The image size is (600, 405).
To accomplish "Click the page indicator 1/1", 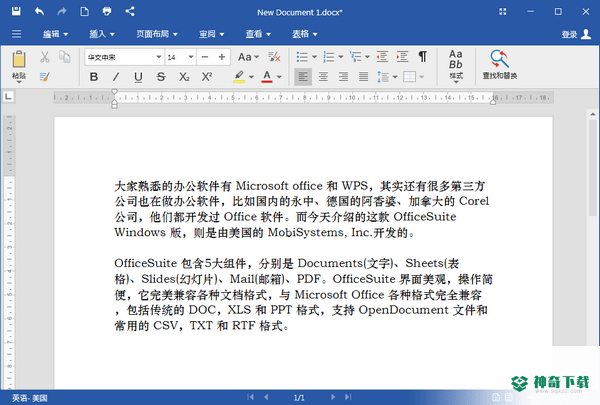I will [x=299, y=398].
